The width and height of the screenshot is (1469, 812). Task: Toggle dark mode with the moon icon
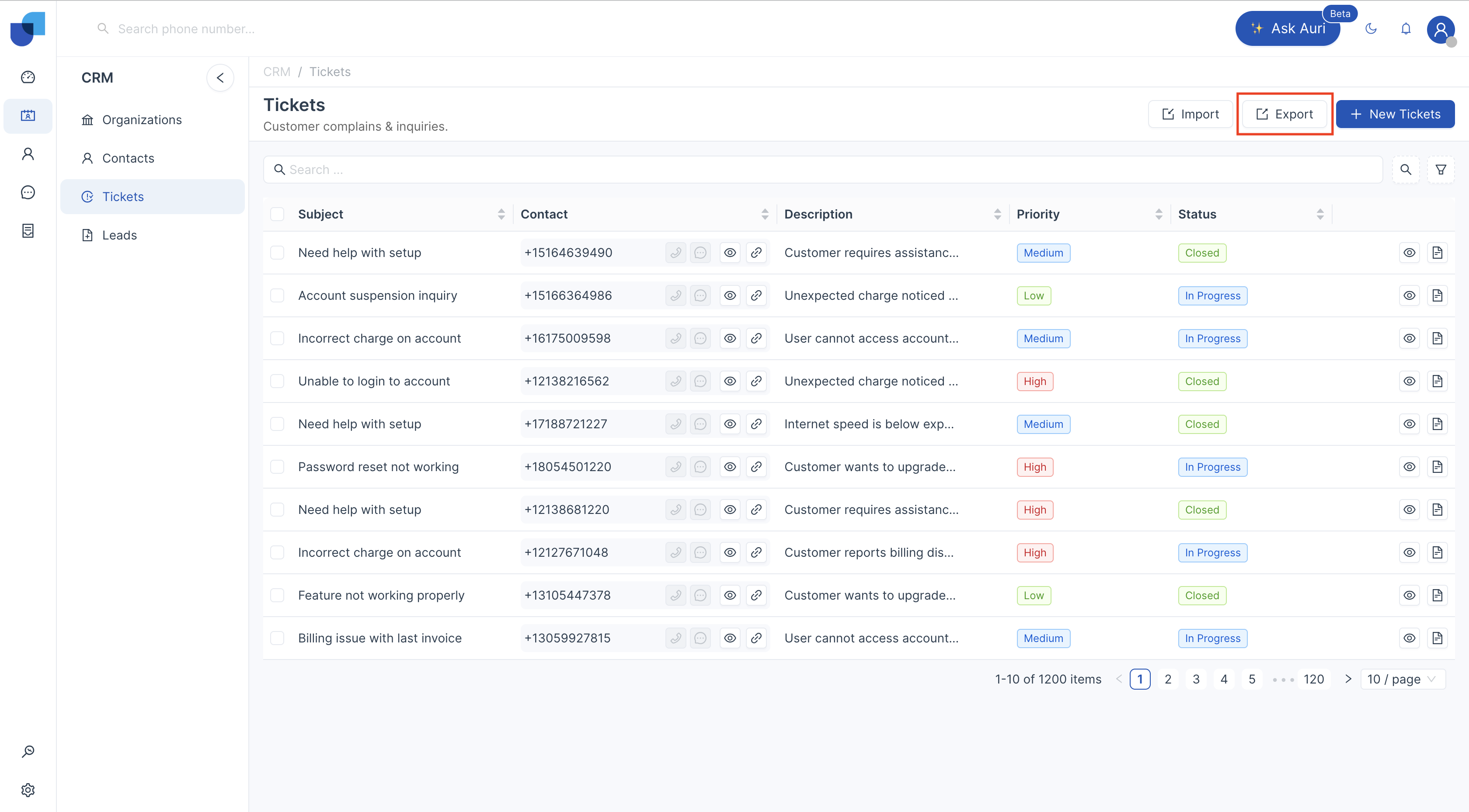coord(1371,28)
